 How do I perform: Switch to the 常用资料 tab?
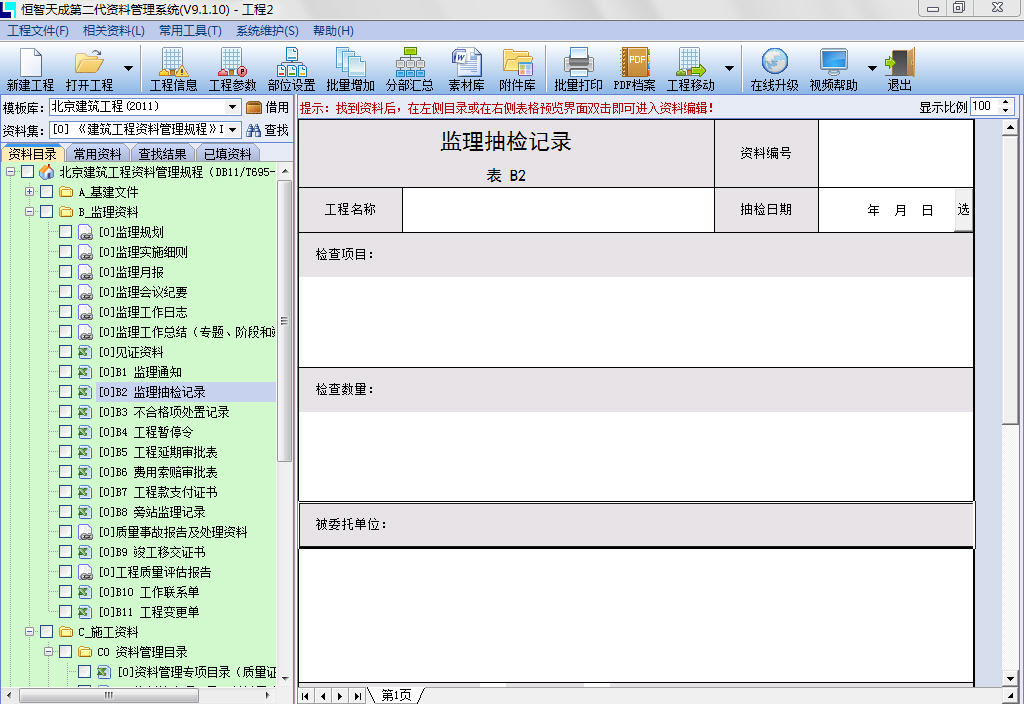coord(97,153)
